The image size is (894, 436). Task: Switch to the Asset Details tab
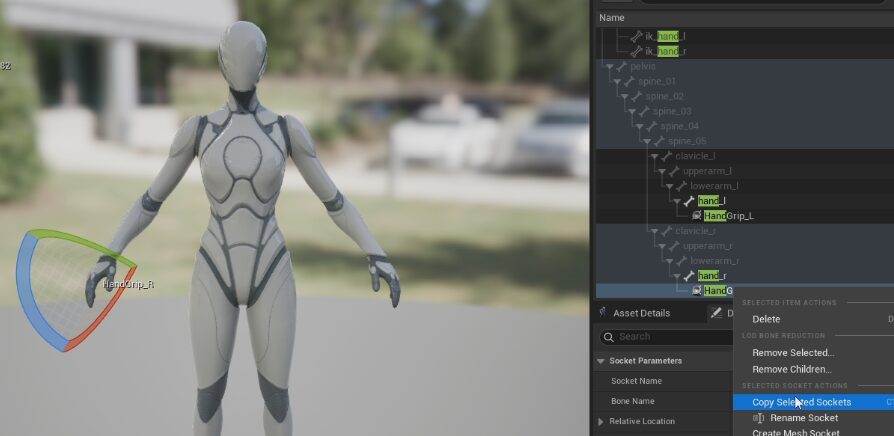[641, 313]
